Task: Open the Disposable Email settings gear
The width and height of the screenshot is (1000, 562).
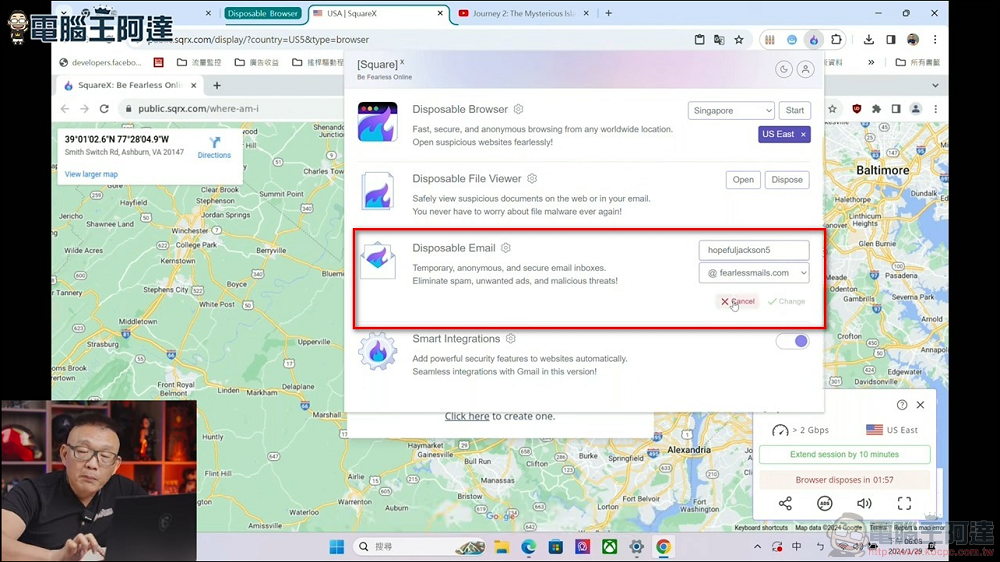Action: pos(506,248)
